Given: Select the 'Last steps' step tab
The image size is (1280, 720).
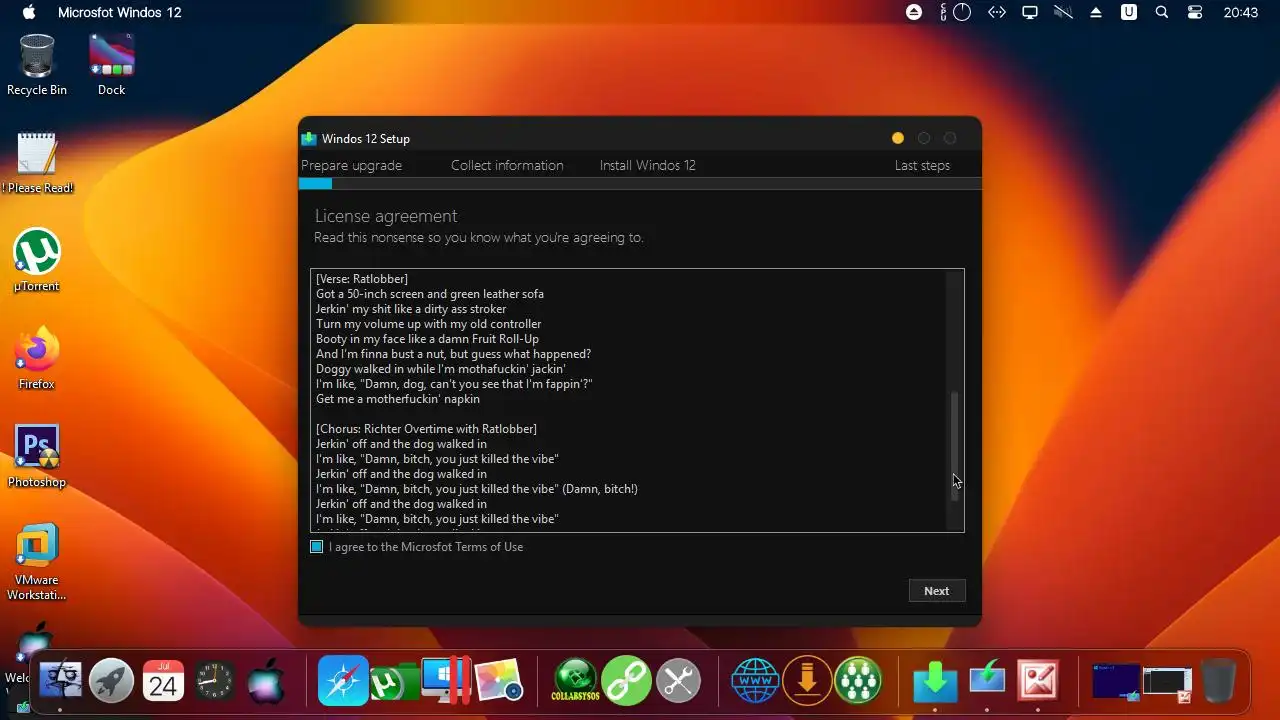Looking at the screenshot, I should (x=922, y=165).
